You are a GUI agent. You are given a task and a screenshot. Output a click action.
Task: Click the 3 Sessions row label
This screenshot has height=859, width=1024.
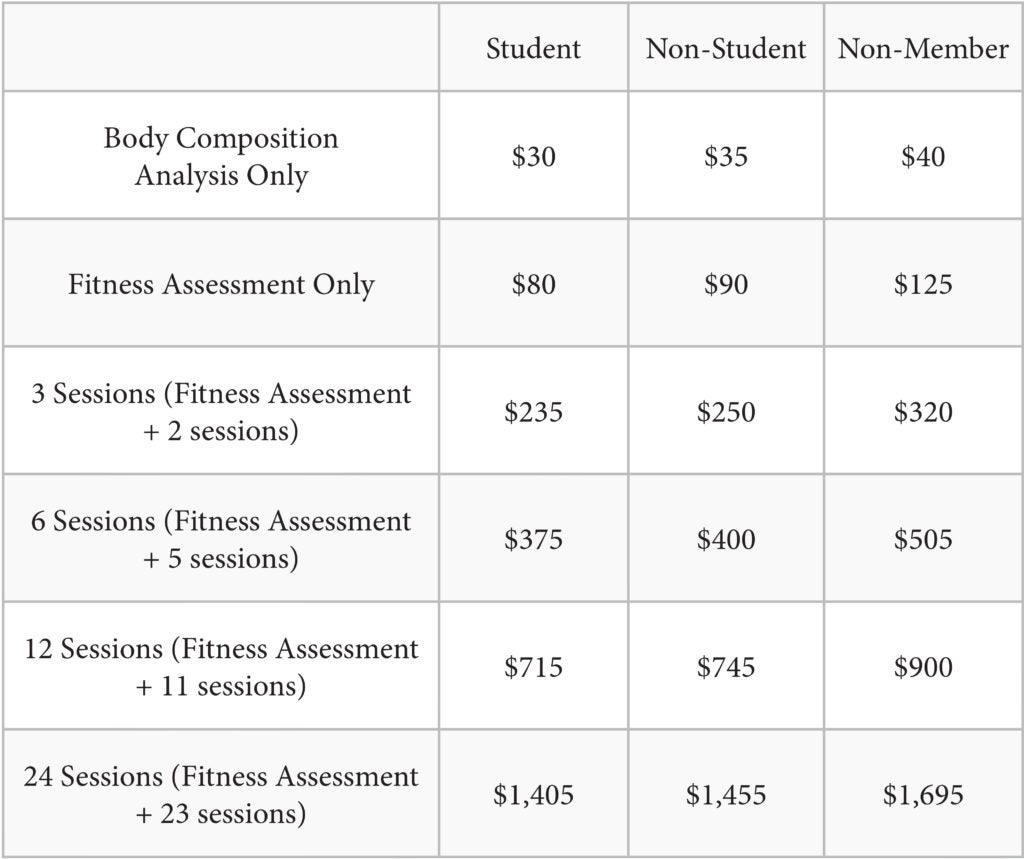[221, 412]
